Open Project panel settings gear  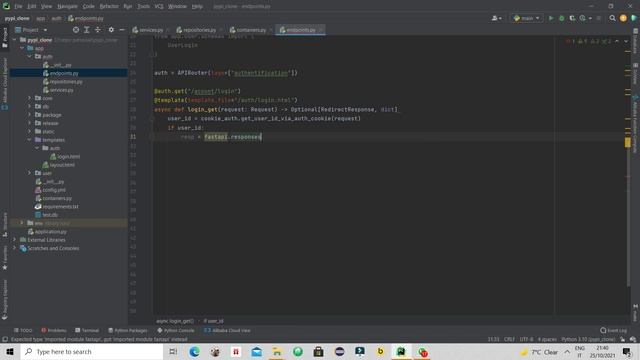[x=111, y=30]
